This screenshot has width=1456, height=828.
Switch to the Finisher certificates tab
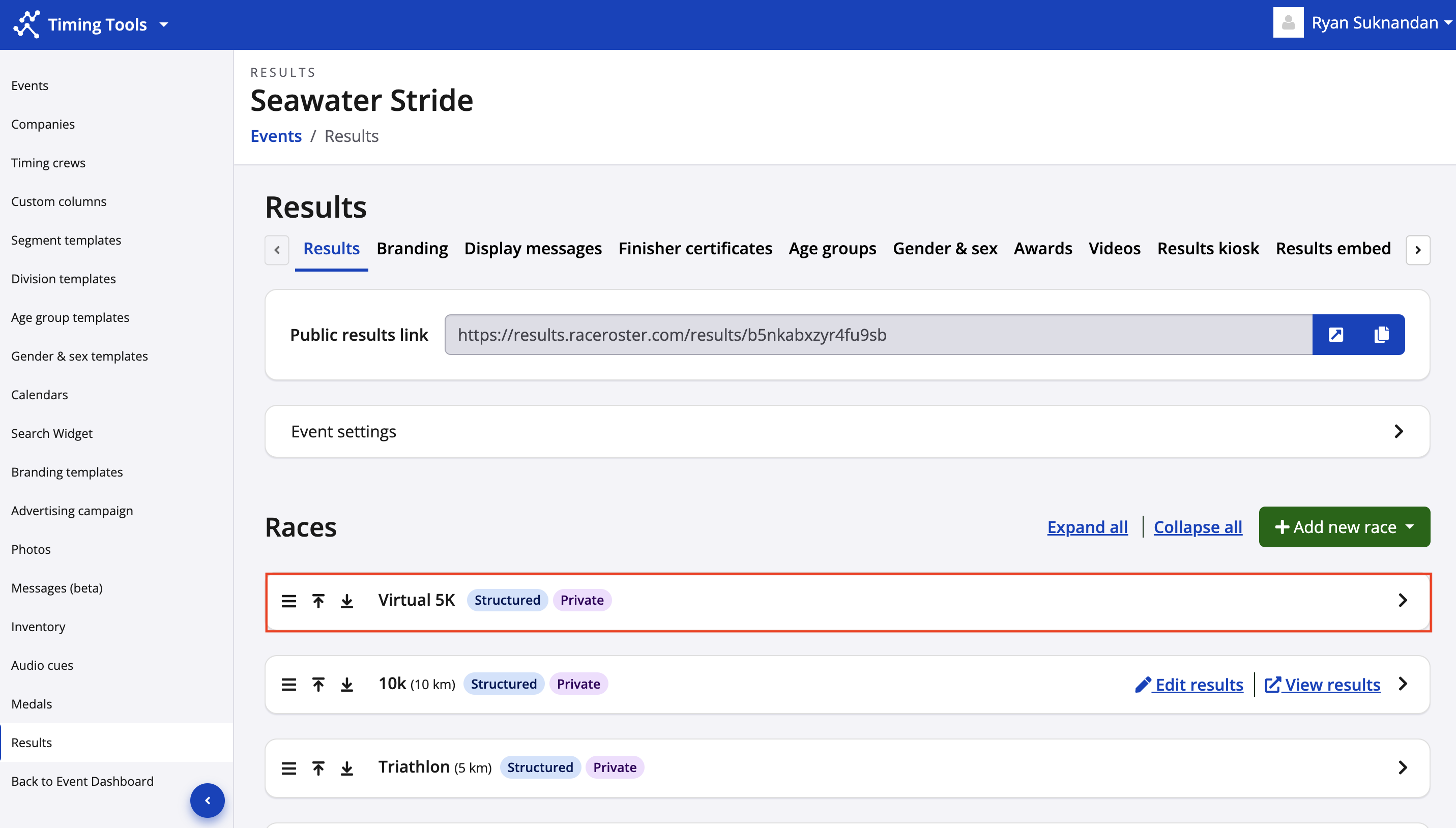[x=695, y=249]
